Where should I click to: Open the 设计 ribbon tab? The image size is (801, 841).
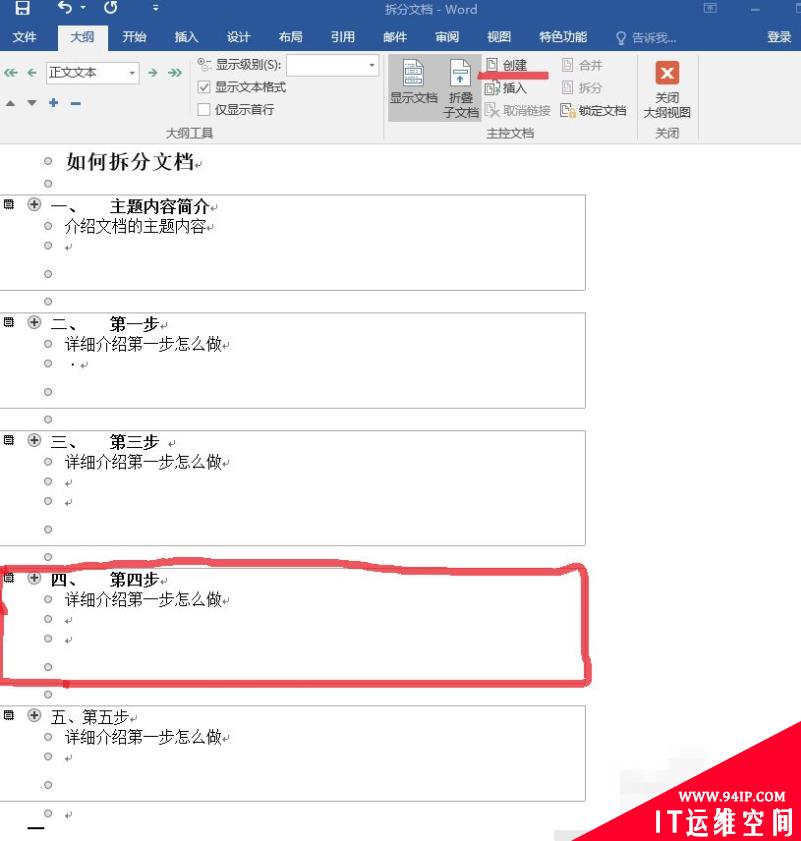pyautogui.click(x=238, y=37)
